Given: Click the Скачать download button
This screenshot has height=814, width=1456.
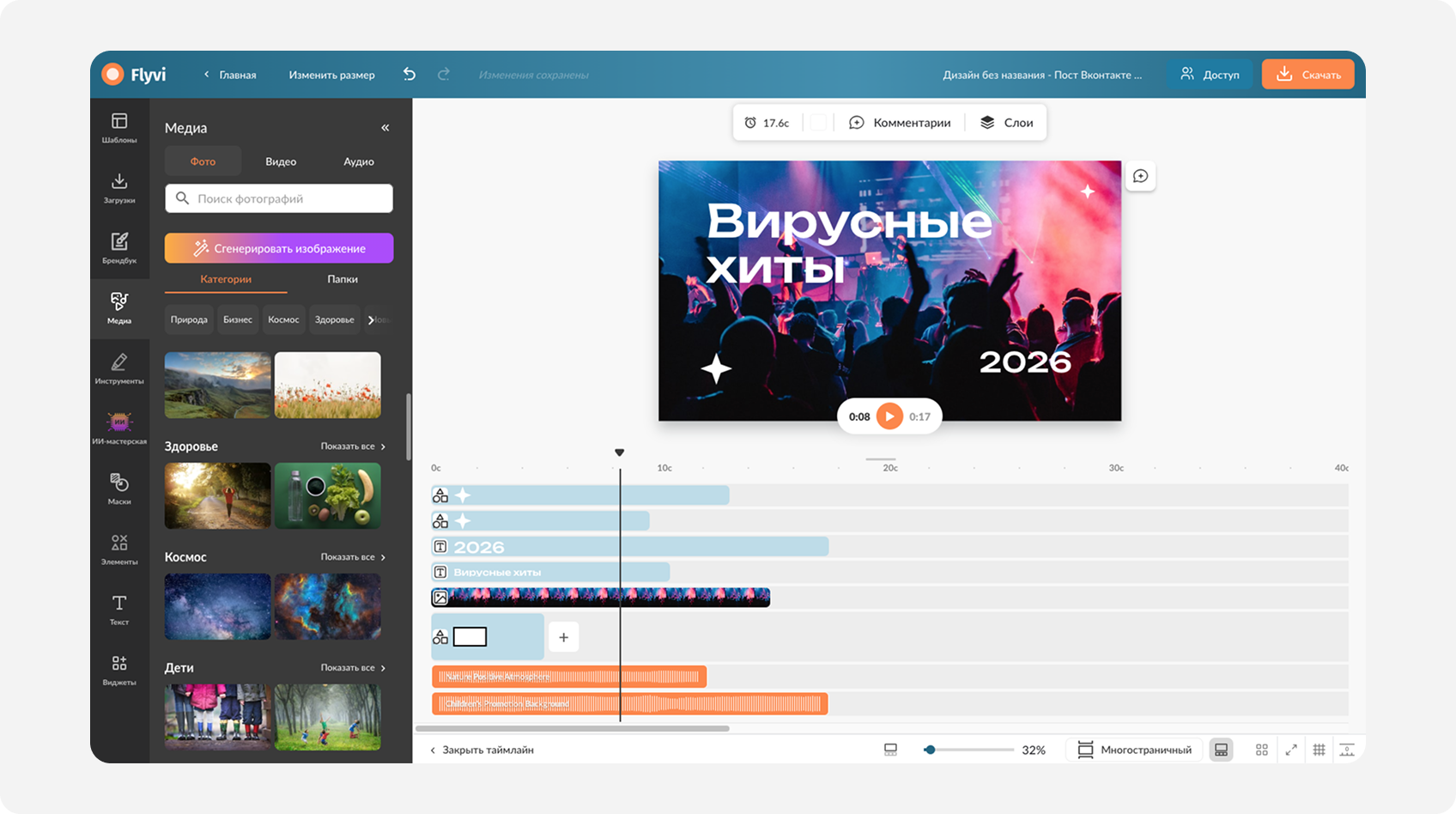Looking at the screenshot, I should coord(1307,75).
